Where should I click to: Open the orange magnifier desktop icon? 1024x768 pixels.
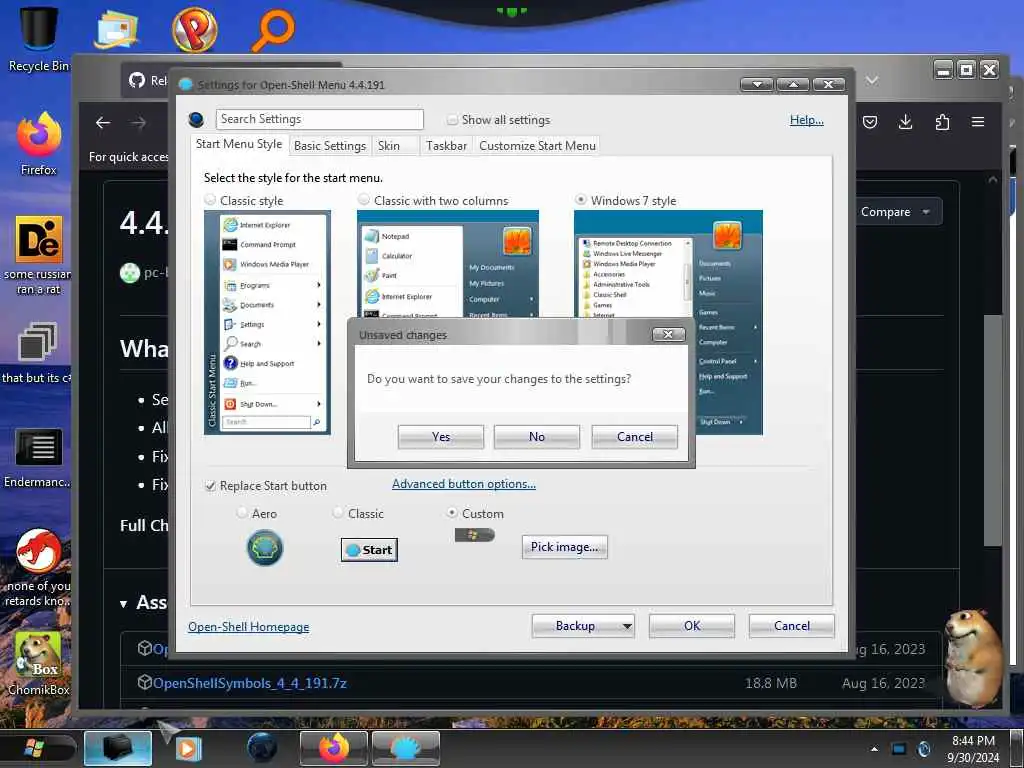click(x=273, y=30)
